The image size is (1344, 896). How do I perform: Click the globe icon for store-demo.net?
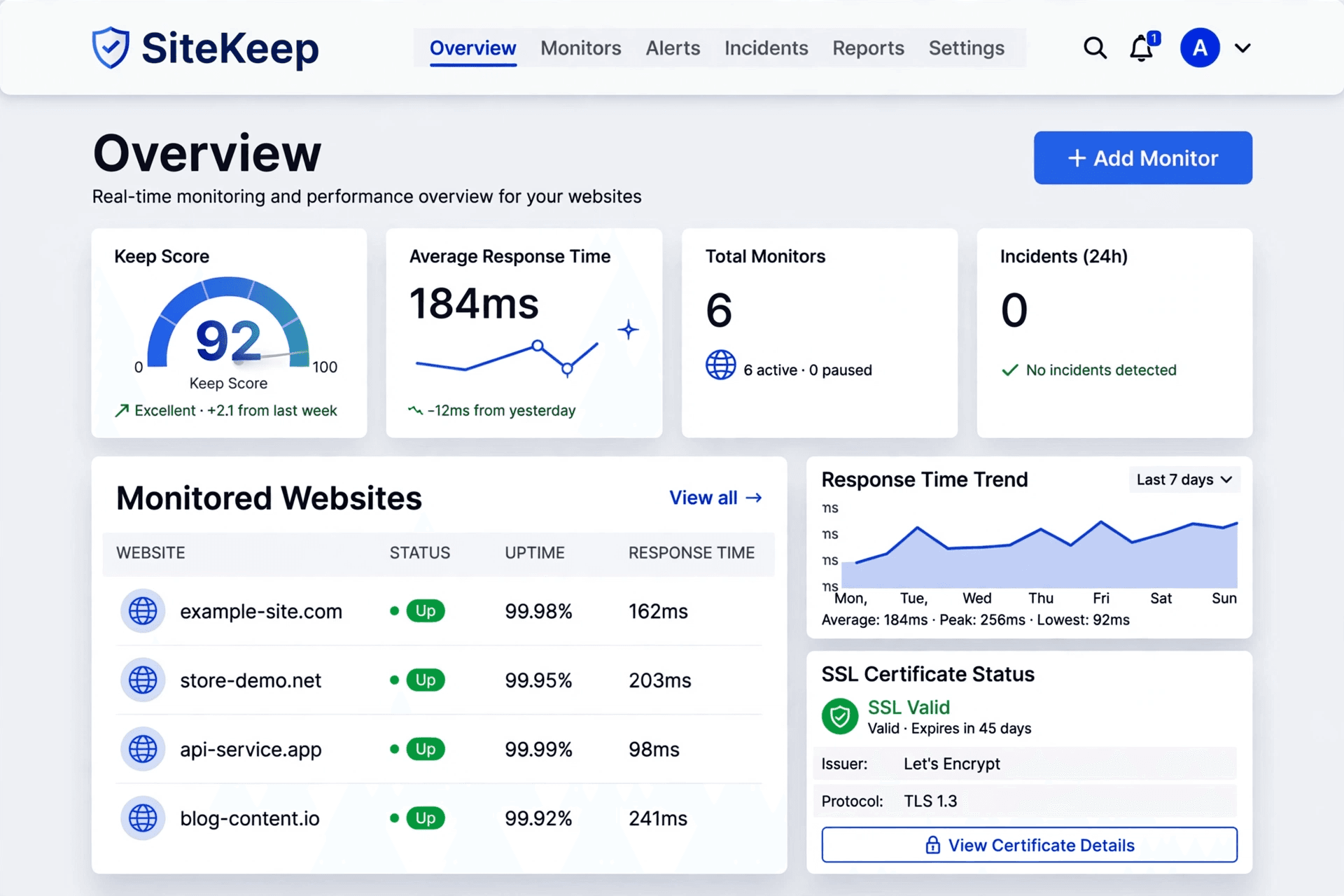pos(143,680)
